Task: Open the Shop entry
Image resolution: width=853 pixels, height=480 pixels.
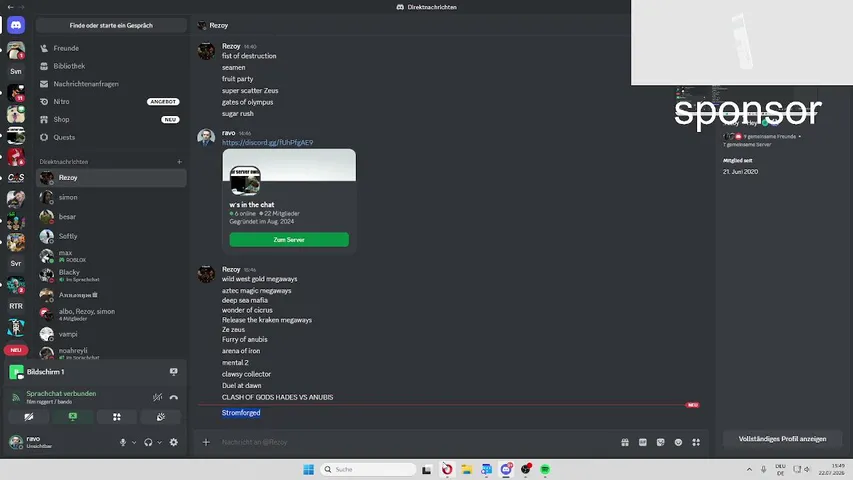Action: click(111, 119)
